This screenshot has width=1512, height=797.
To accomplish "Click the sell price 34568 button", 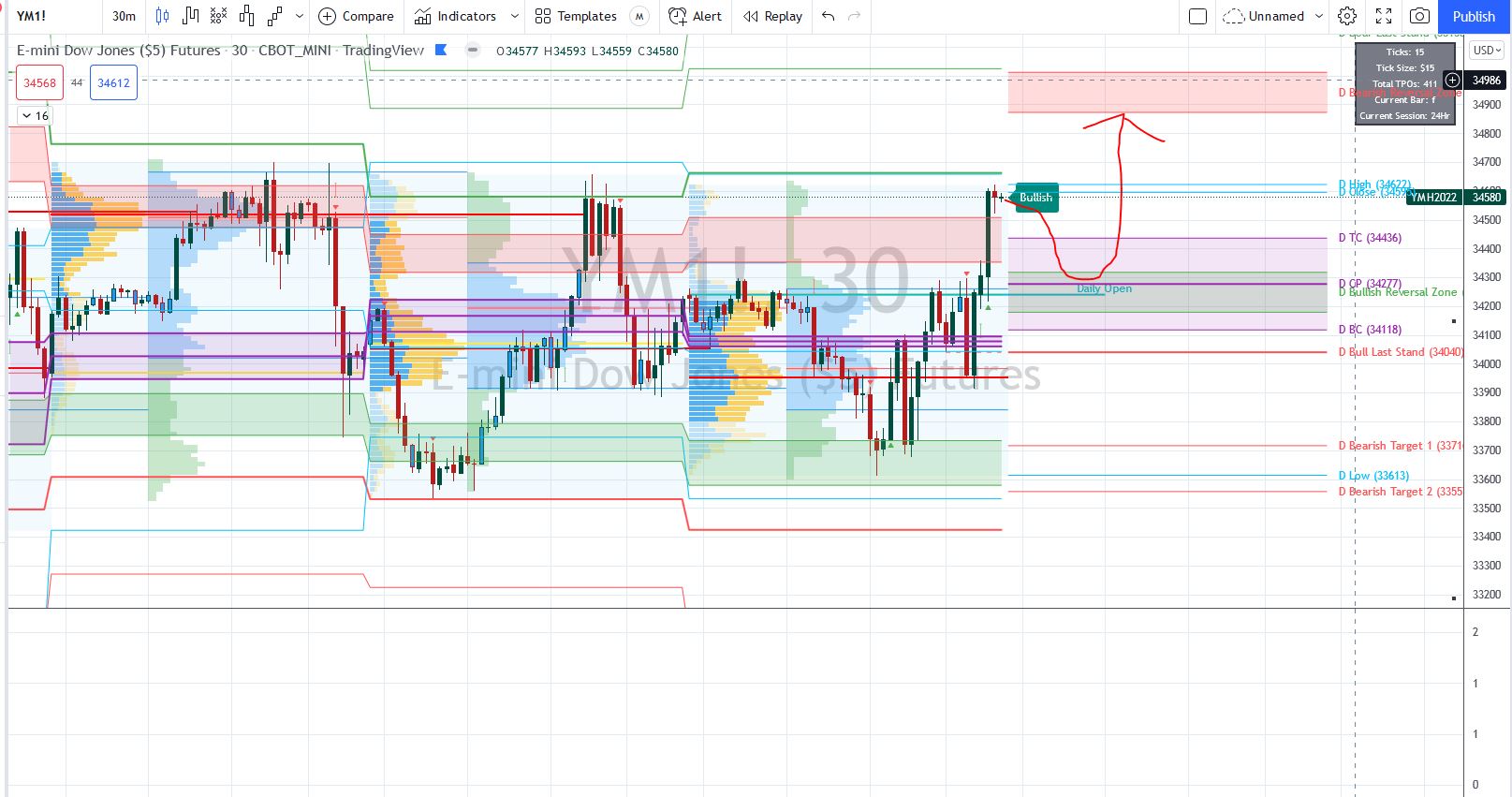I will pyautogui.click(x=39, y=82).
